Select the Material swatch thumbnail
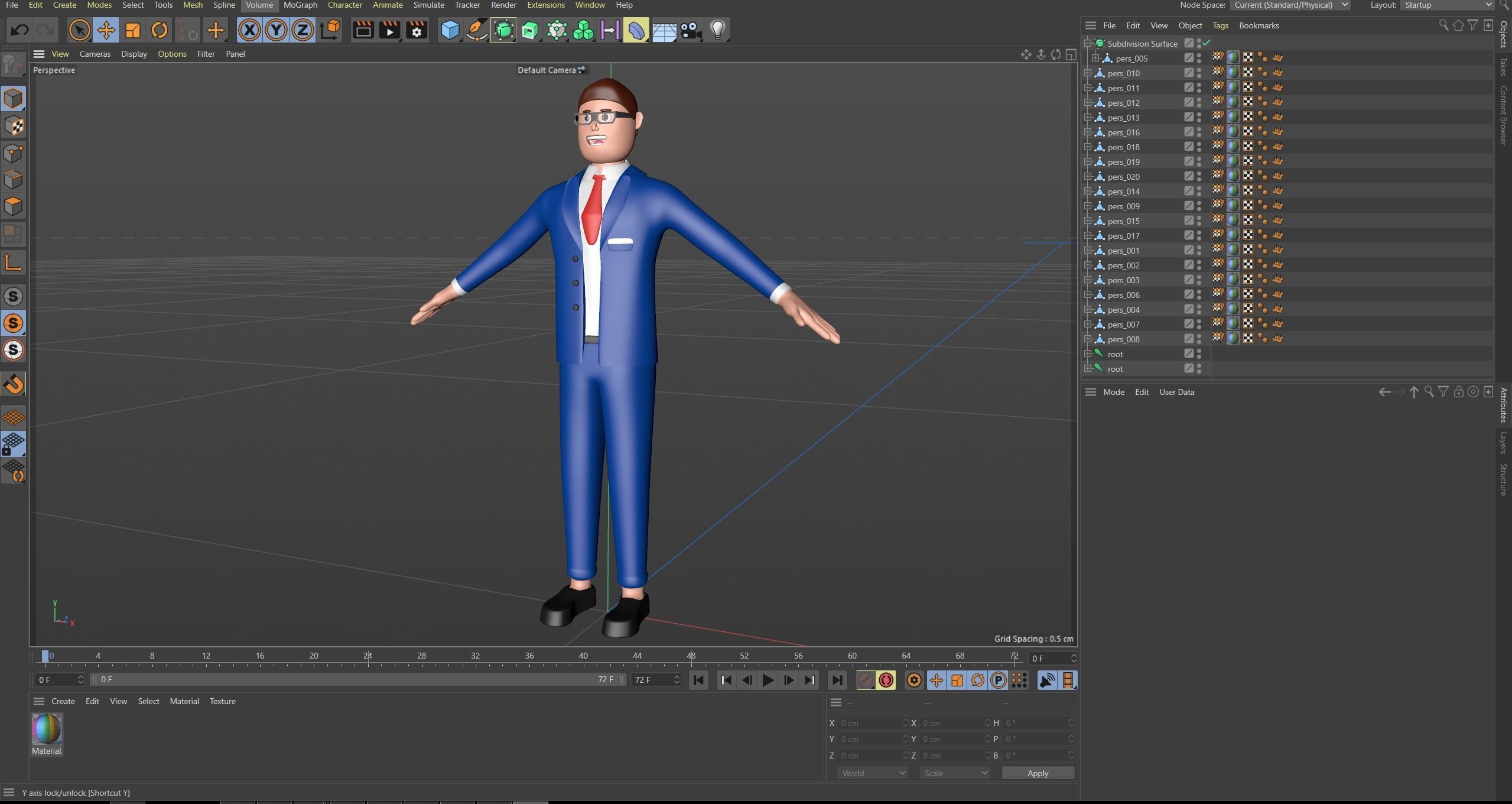The width and height of the screenshot is (1512, 804). pyautogui.click(x=47, y=729)
